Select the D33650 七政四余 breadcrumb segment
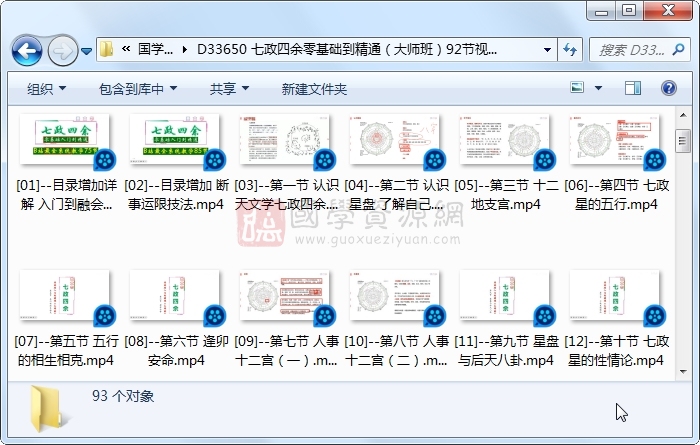 click(347, 49)
